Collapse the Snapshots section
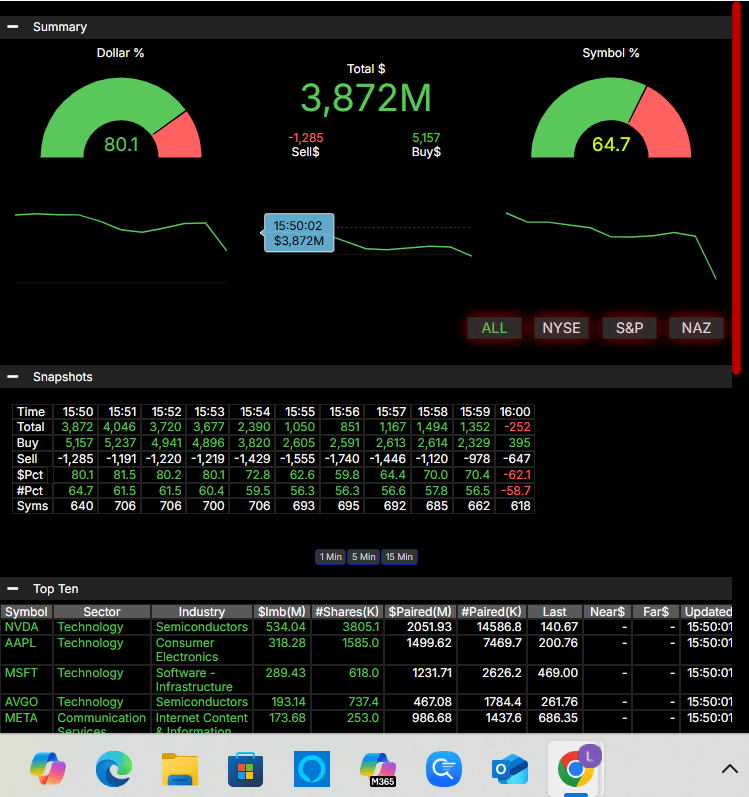The height and width of the screenshot is (797, 749). pos(13,377)
